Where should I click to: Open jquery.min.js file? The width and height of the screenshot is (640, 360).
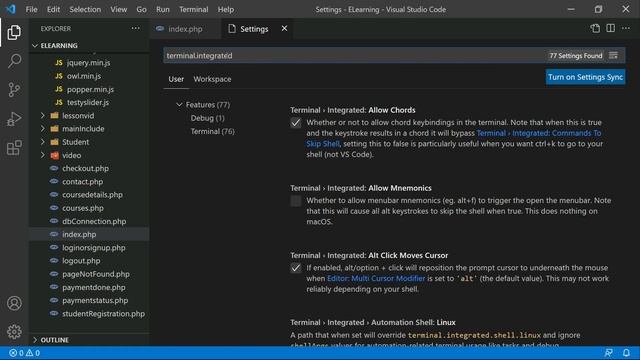pos(89,63)
